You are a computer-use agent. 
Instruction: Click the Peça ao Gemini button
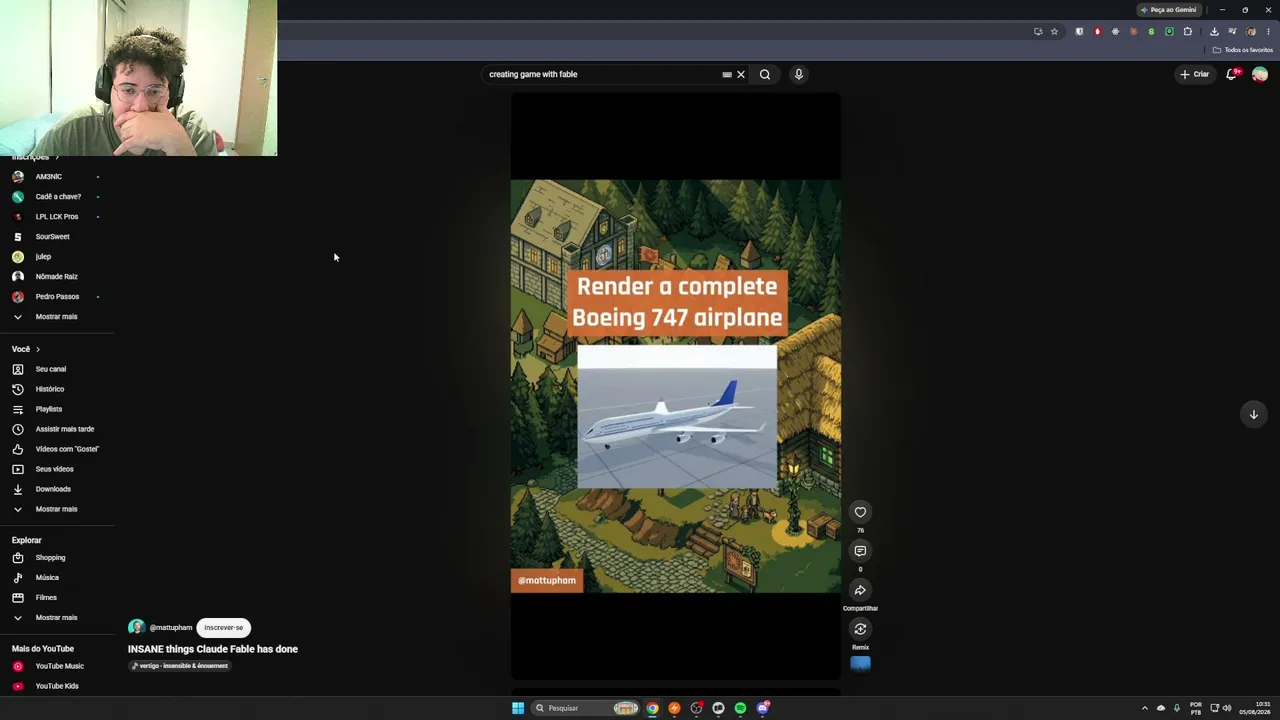[x=1169, y=10]
